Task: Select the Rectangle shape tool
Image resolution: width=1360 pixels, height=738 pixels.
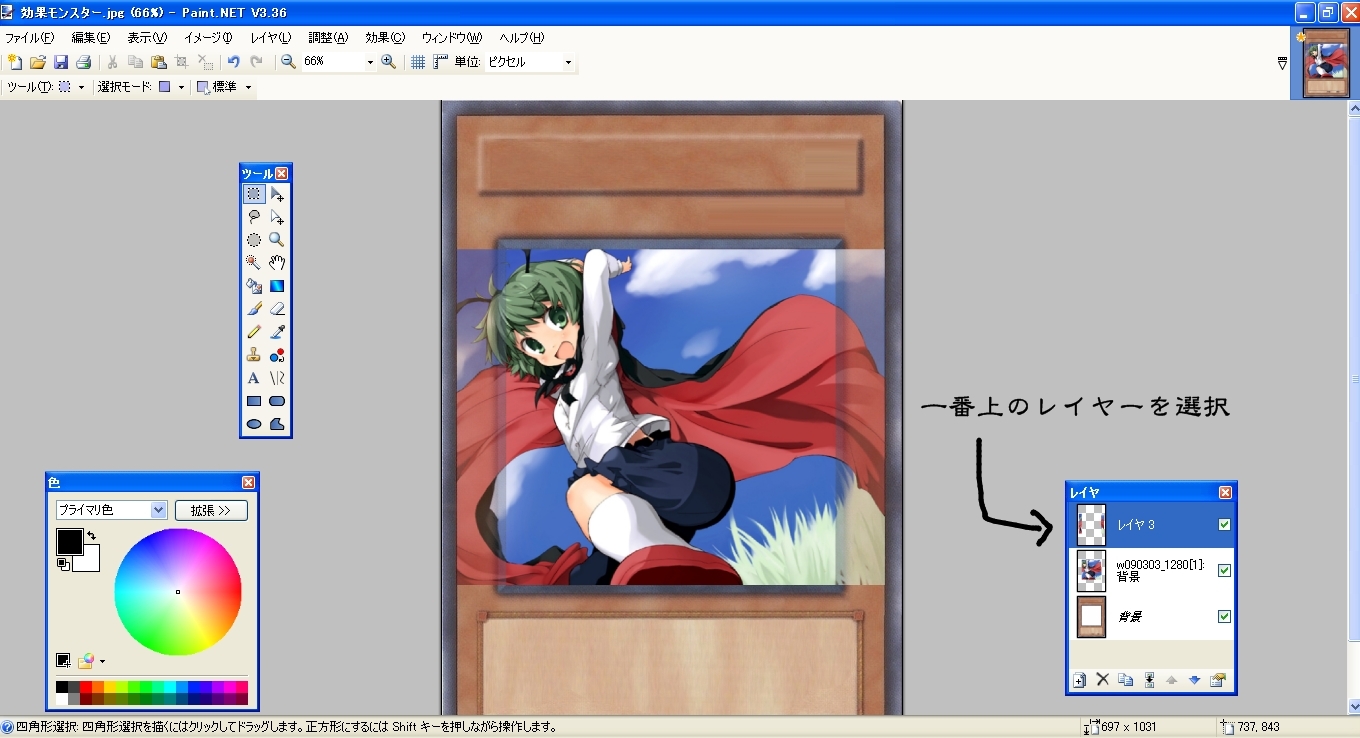Action: pyautogui.click(x=254, y=401)
